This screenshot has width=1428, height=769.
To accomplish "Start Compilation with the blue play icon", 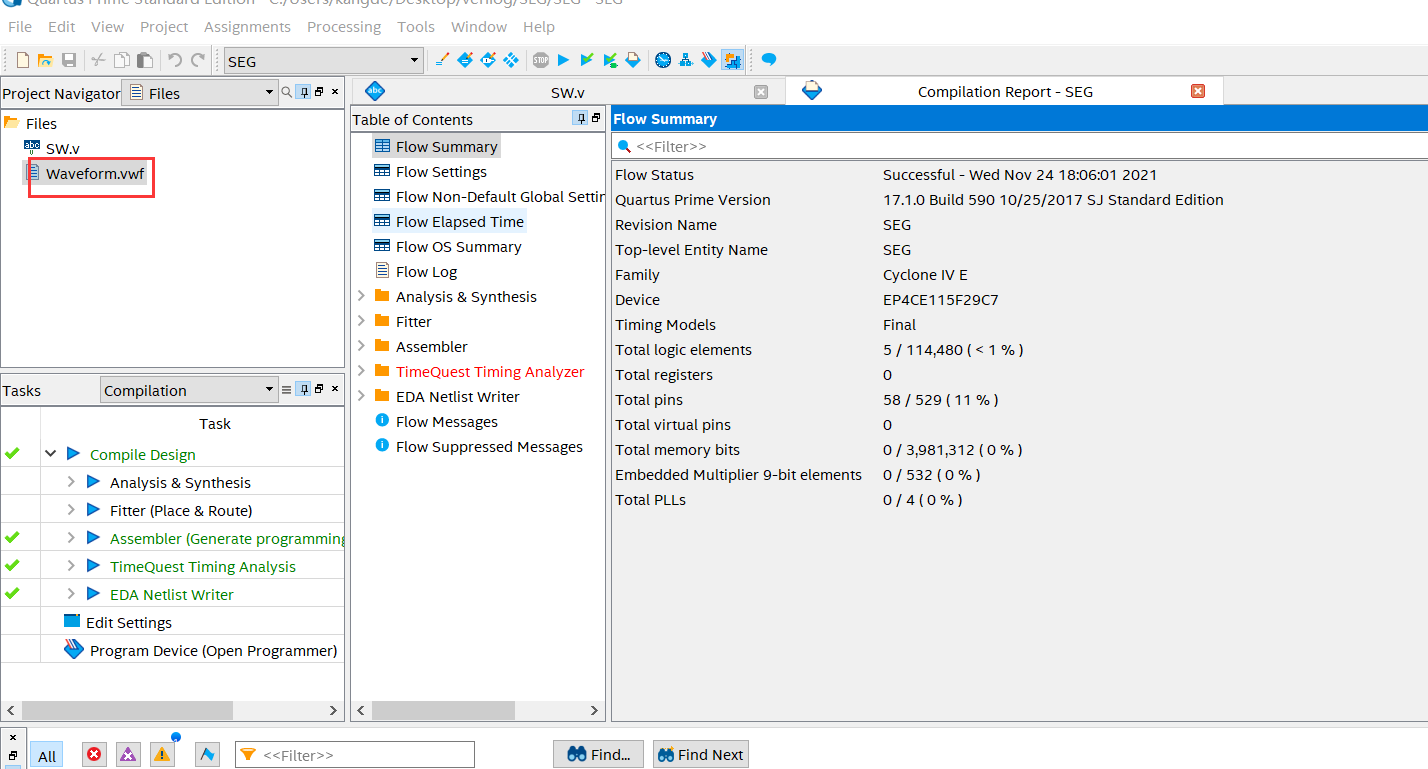I will pyautogui.click(x=563, y=60).
